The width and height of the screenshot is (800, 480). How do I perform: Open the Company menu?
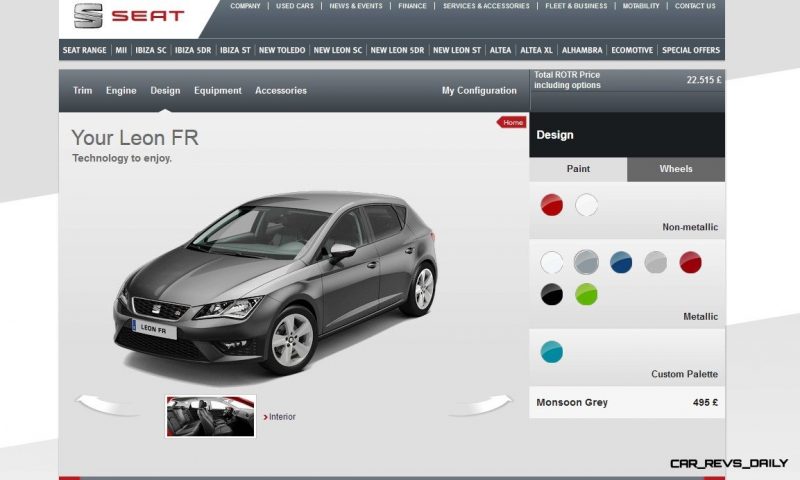(245, 6)
